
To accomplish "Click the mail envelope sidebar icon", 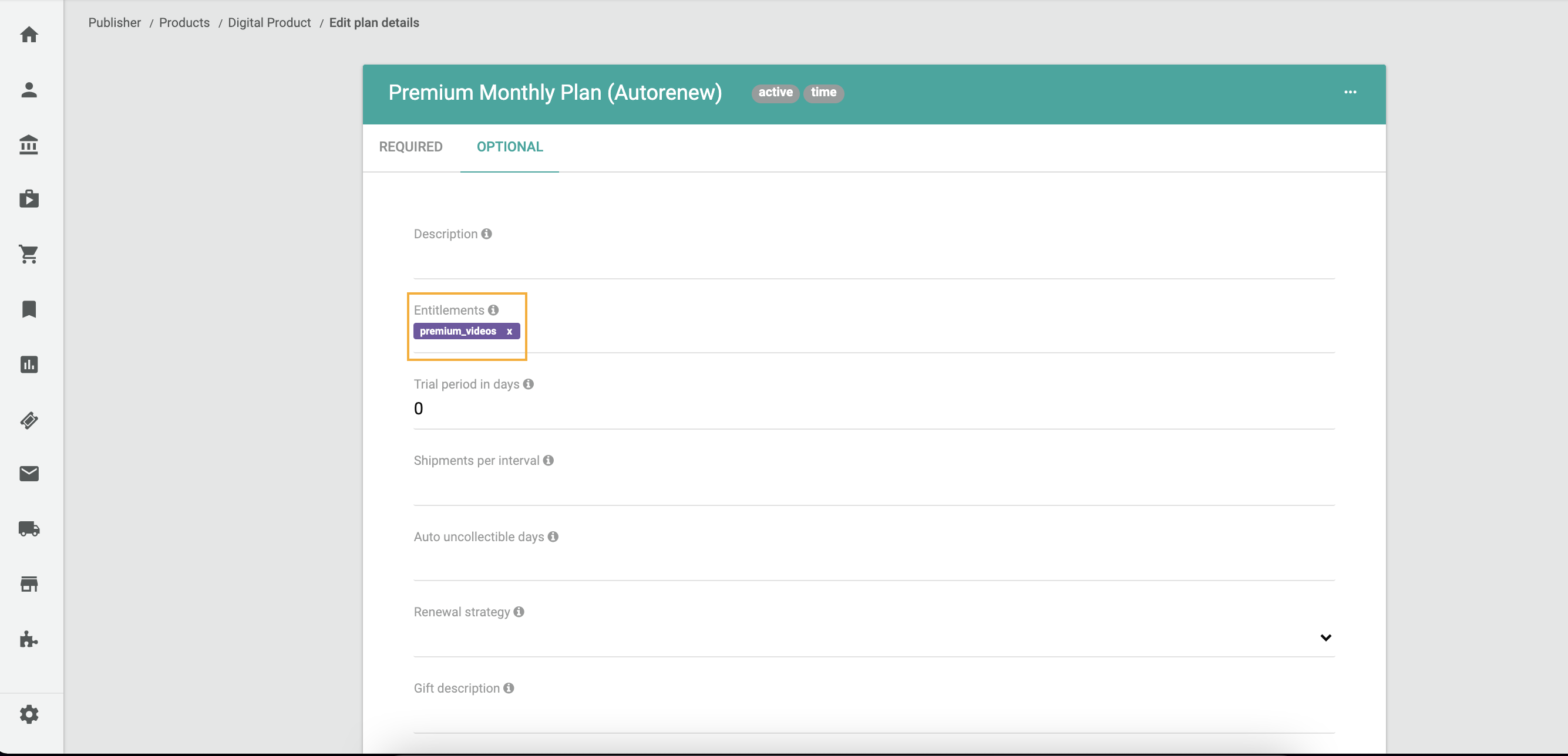I will [x=29, y=474].
